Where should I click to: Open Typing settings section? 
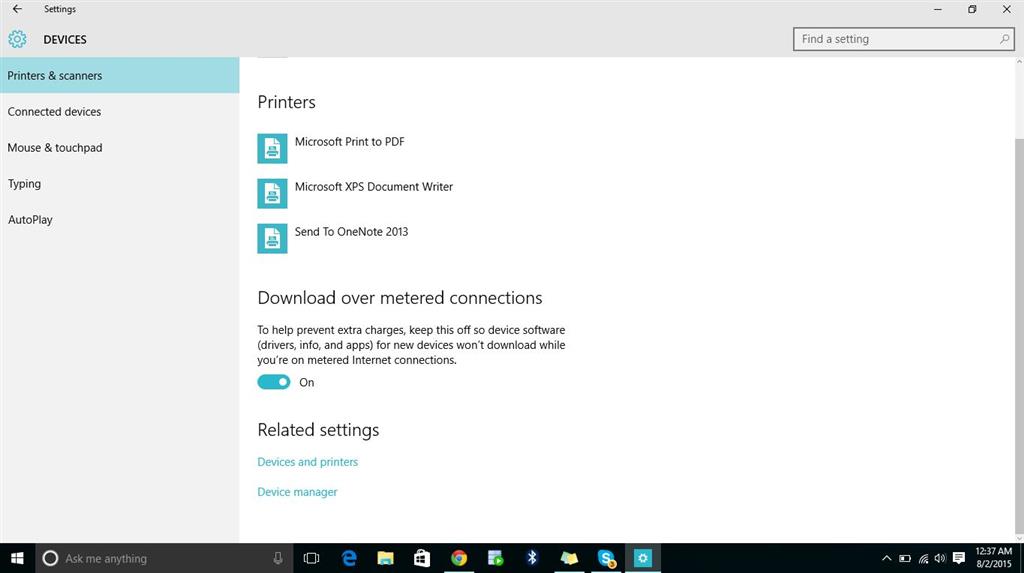tap(120, 184)
